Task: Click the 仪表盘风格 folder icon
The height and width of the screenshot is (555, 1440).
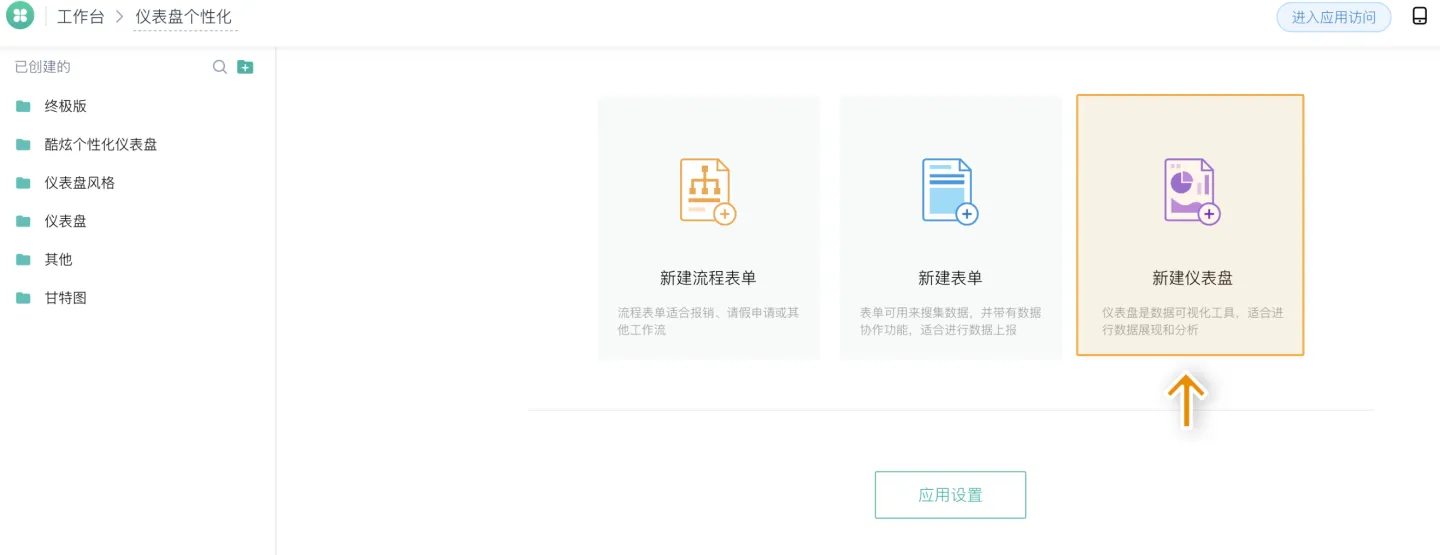Action: point(23,183)
